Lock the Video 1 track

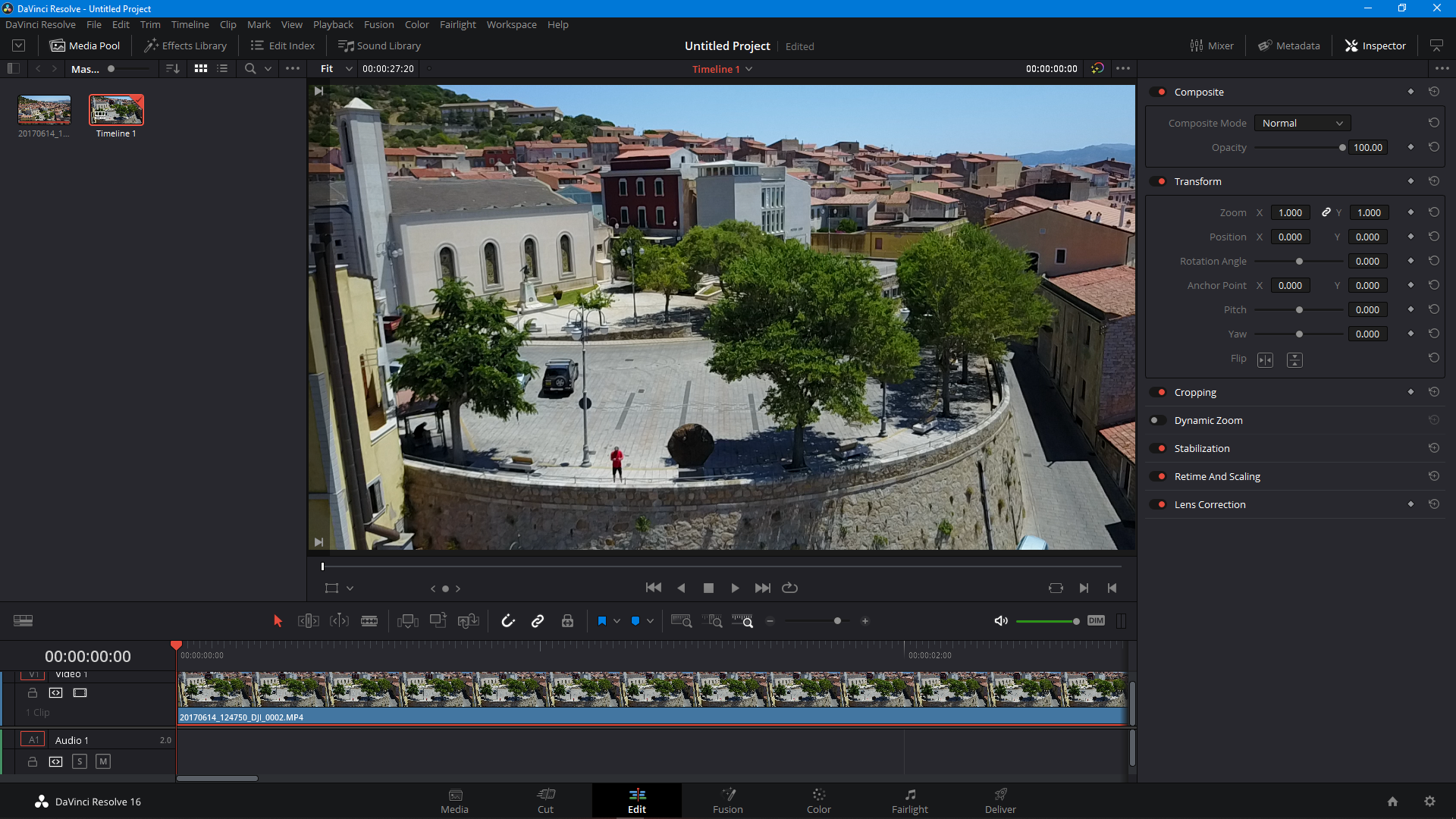[33, 693]
